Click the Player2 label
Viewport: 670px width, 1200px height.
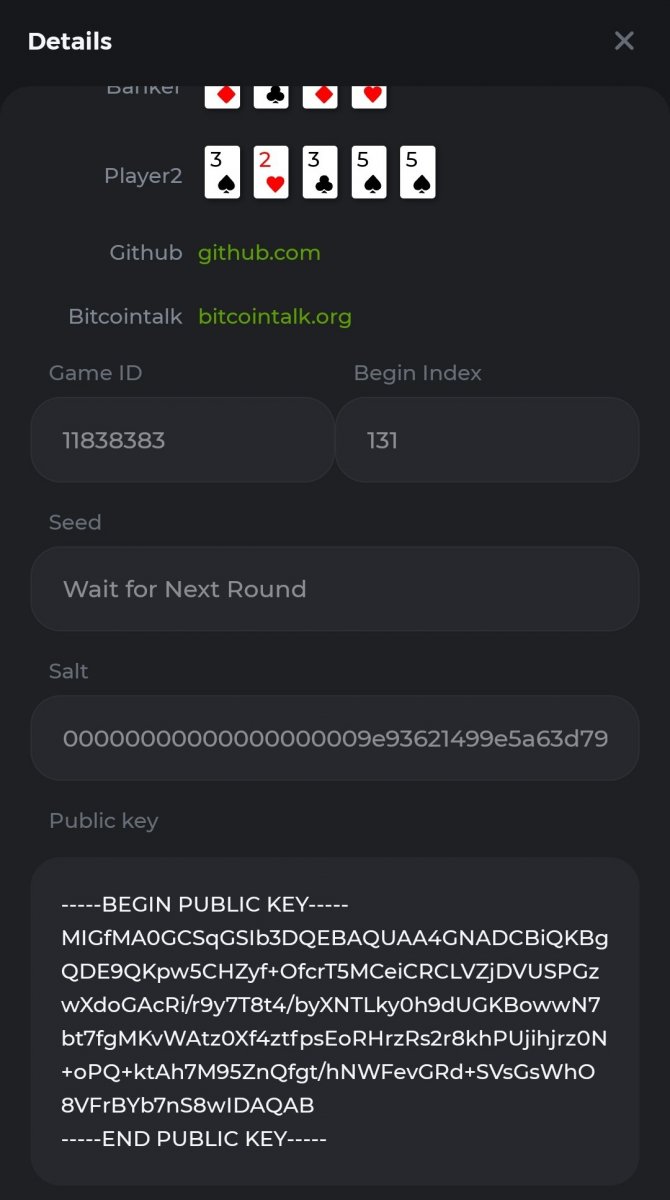[x=143, y=176]
